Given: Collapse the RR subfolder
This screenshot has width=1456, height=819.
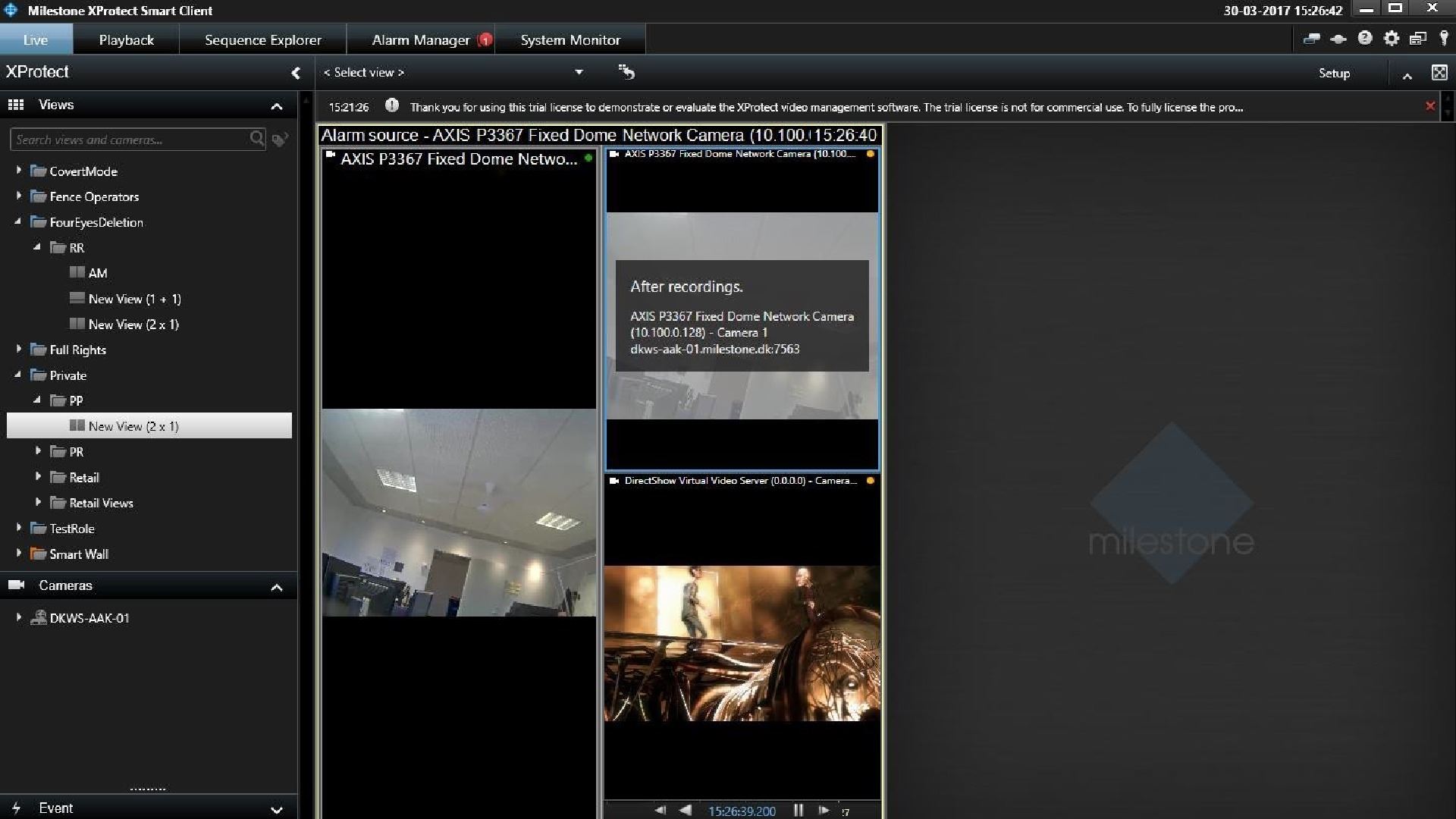Looking at the screenshot, I should [x=37, y=247].
